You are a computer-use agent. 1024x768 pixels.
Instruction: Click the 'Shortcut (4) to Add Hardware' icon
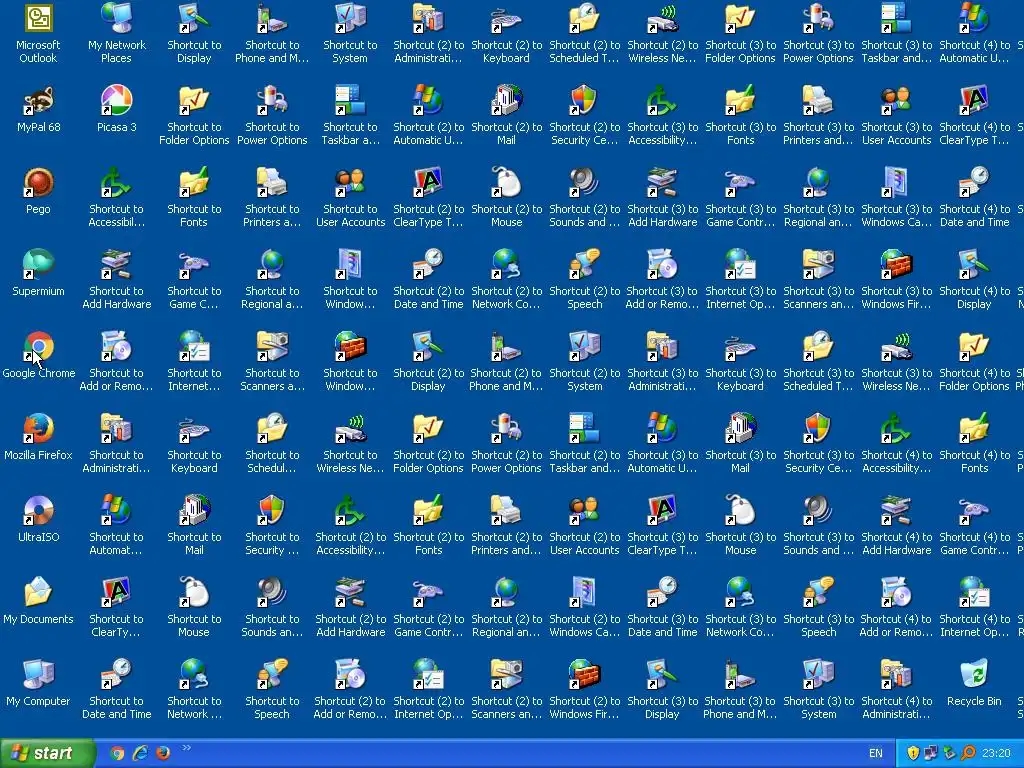coord(896,511)
